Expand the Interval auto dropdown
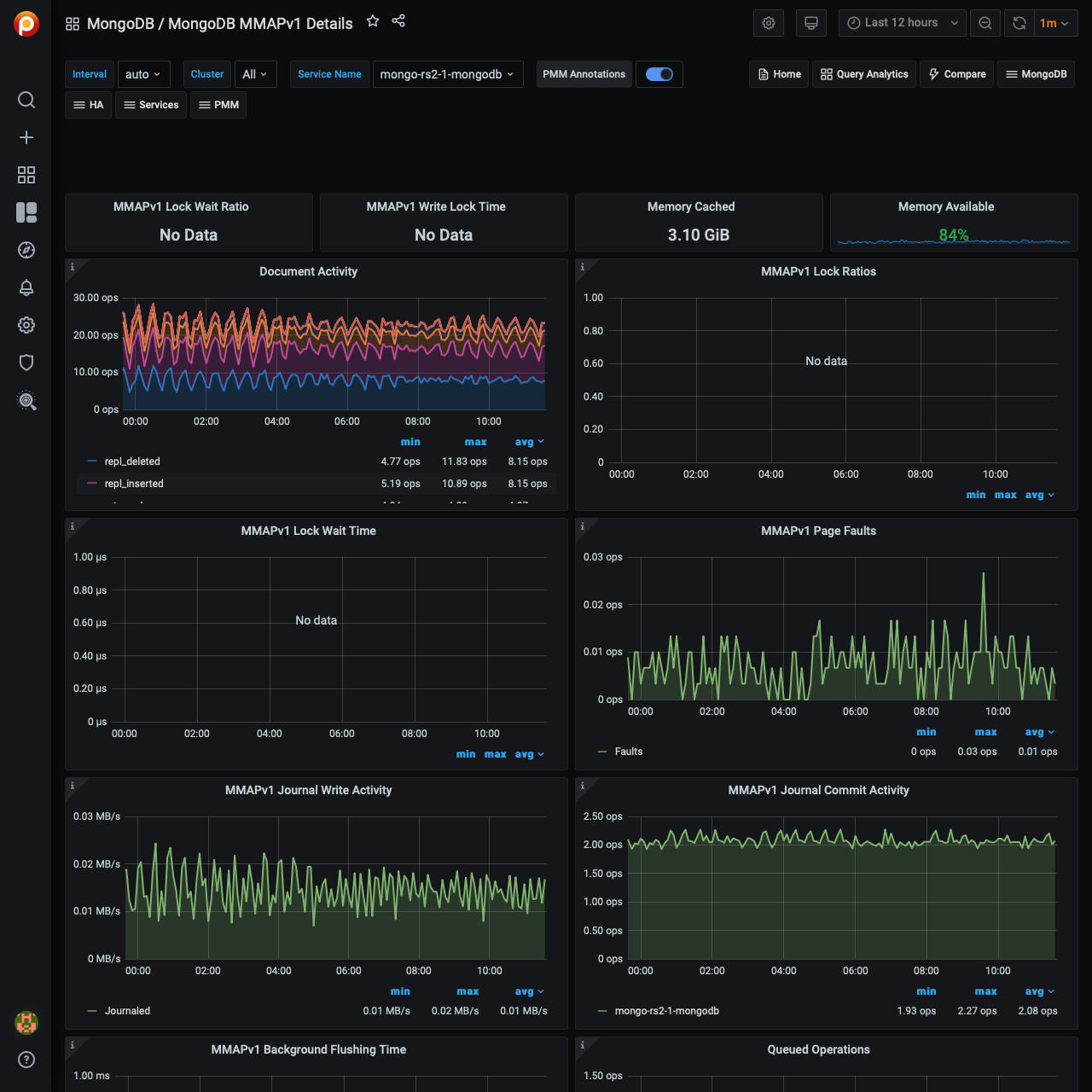This screenshot has height=1092, width=1092. tap(143, 74)
